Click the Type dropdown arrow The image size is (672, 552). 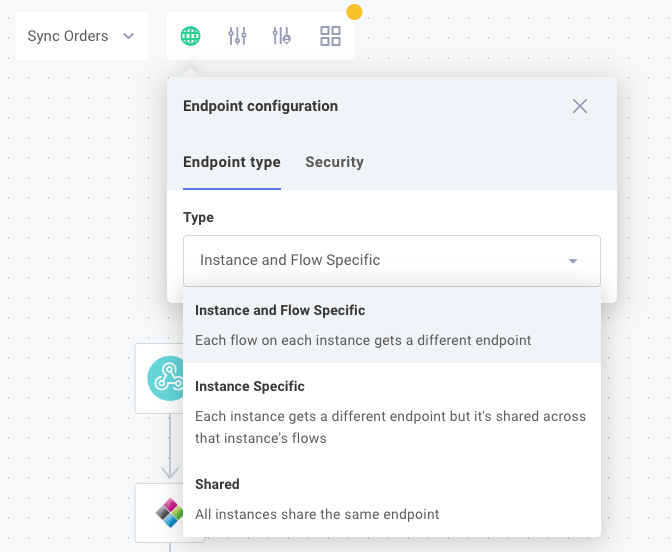(x=573, y=261)
